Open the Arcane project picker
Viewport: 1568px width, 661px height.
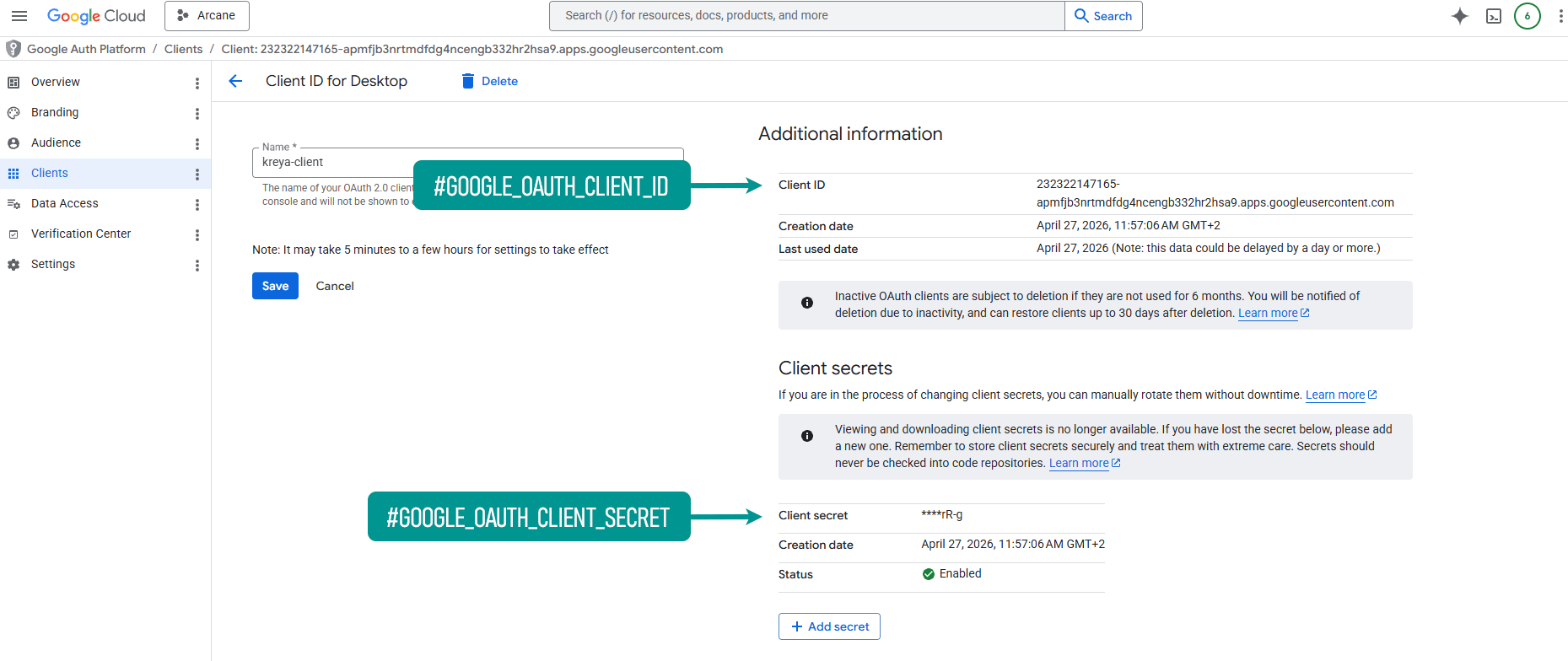point(207,16)
